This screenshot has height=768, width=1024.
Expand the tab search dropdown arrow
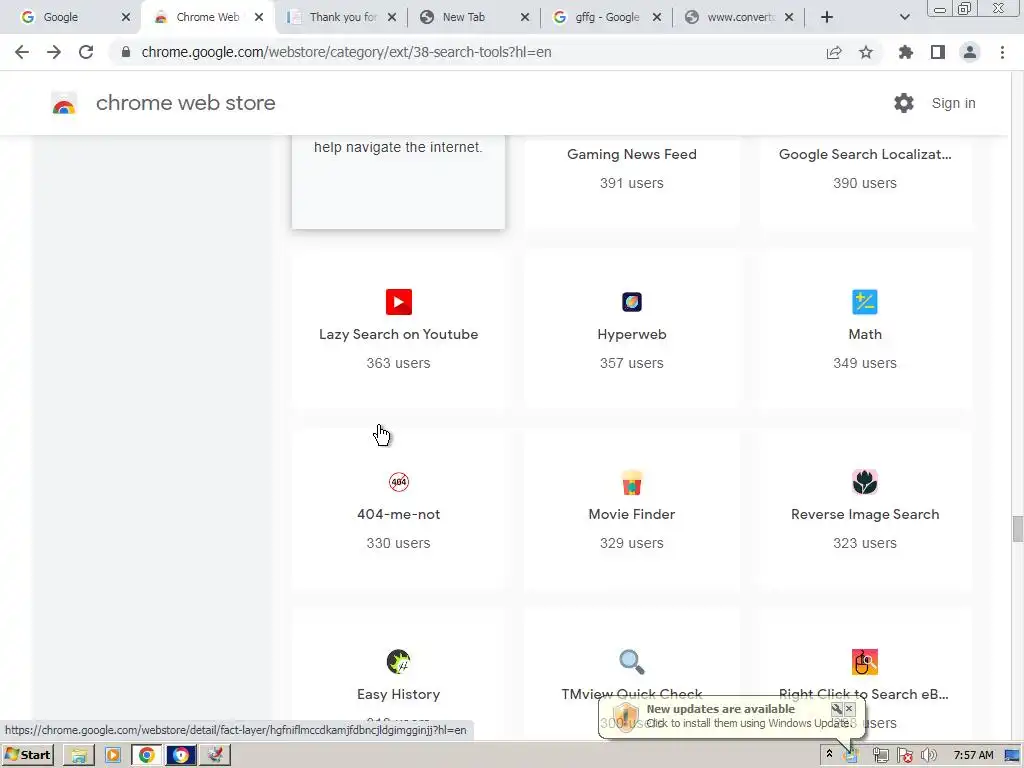click(x=904, y=17)
